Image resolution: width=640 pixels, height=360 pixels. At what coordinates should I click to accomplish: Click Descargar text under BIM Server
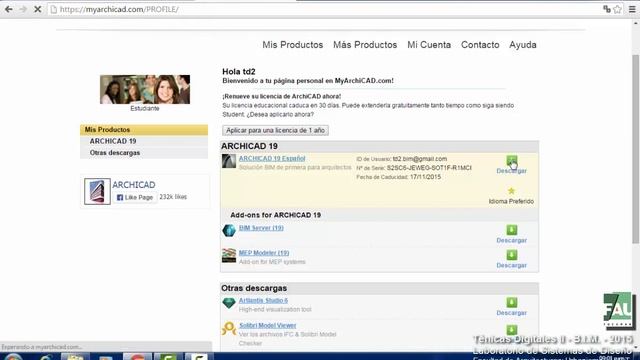pyautogui.click(x=511, y=240)
